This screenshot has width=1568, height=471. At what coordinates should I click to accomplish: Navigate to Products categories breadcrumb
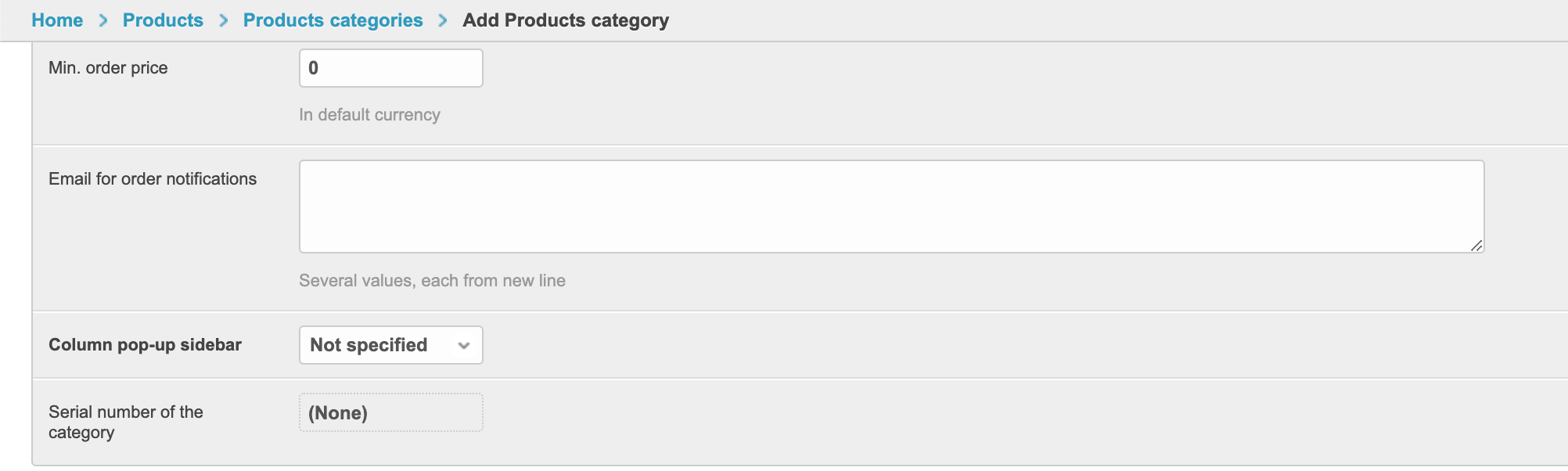pos(333,20)
